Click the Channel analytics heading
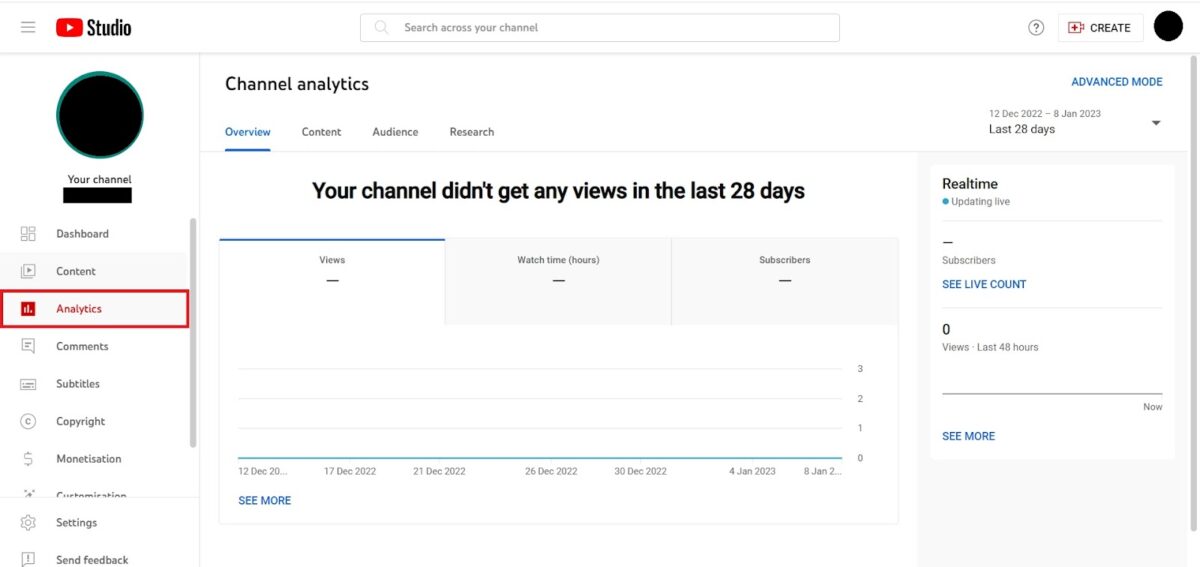Viewport: 1200px width, 567px height. pyautogui.click(x=297, y=85)
